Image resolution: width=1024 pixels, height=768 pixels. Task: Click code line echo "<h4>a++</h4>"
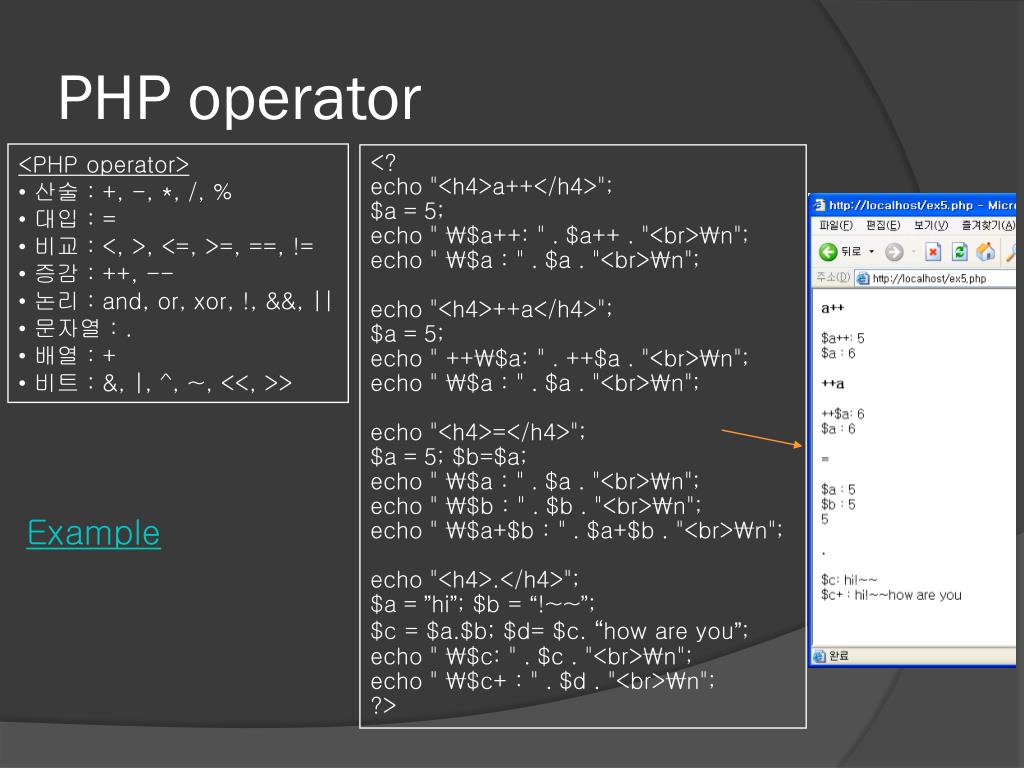coord(491,187)
